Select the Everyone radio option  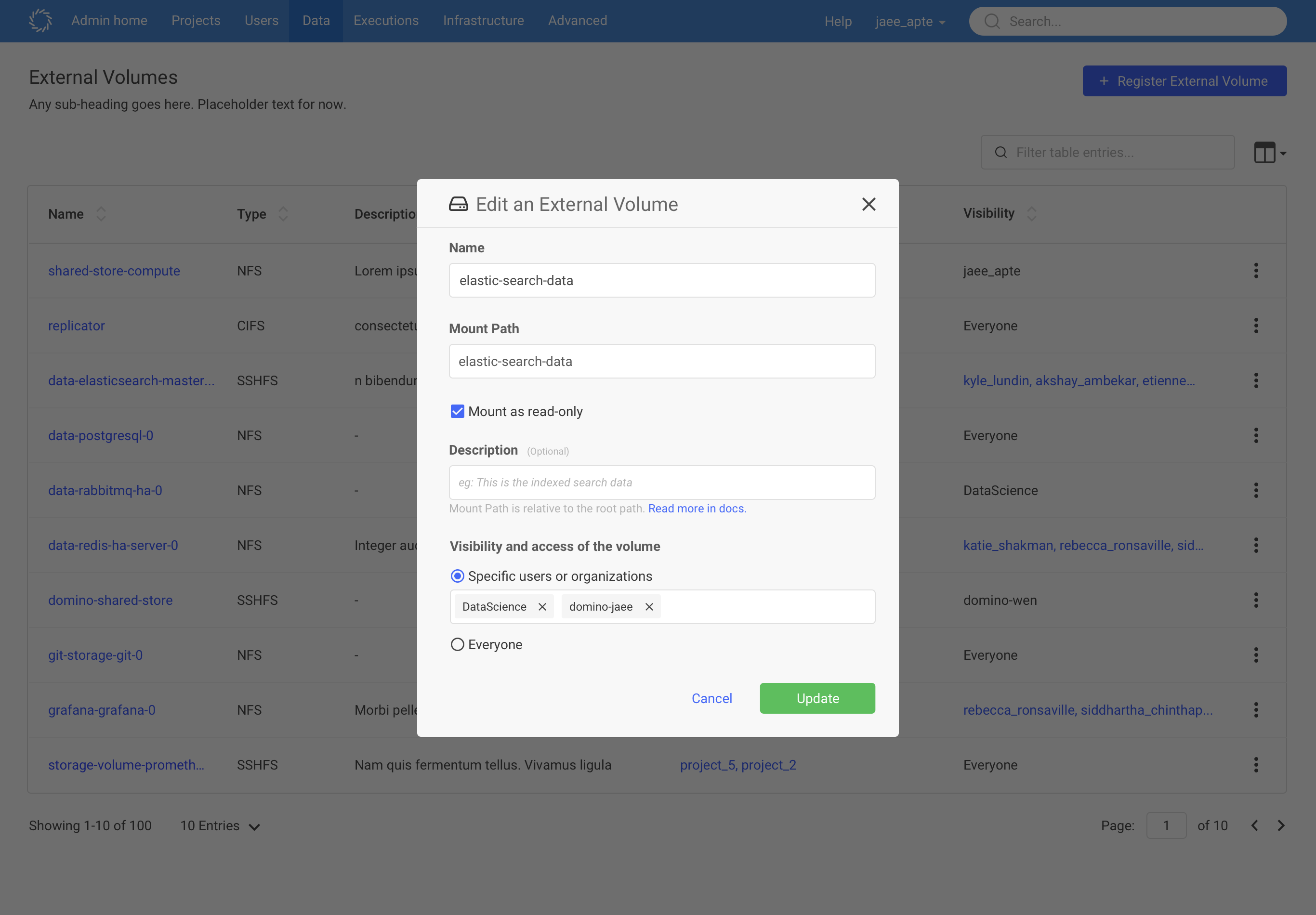click(x=458, y=644)
